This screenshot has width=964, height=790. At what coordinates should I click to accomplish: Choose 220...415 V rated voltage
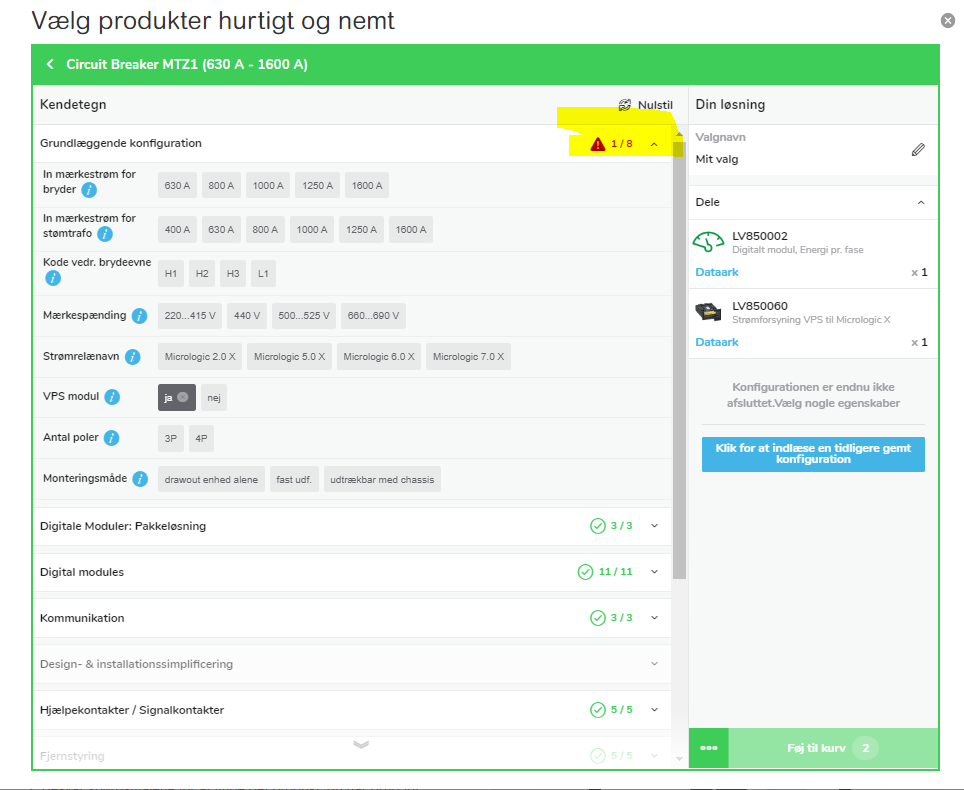[190, 316]
